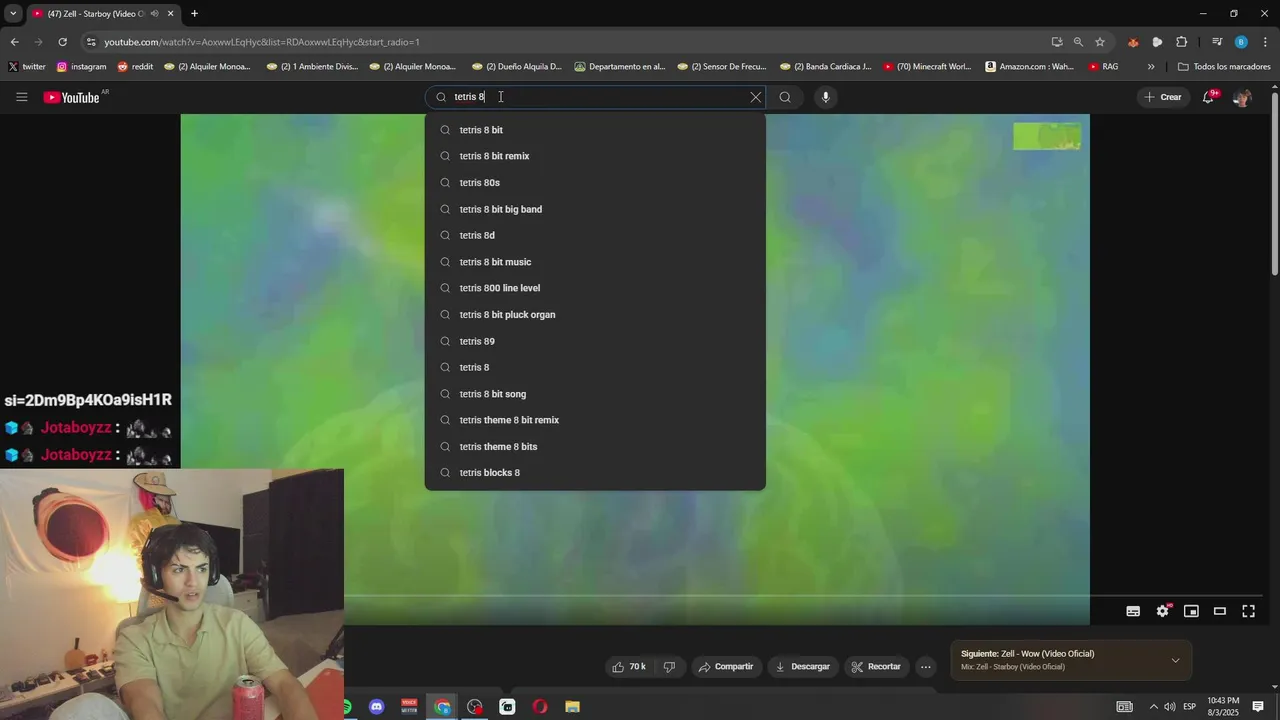Image resolution: width=1280 pixels, height=720 pixels.
Task: Click the Descargar download button
Action: click(x=803, y=667)
